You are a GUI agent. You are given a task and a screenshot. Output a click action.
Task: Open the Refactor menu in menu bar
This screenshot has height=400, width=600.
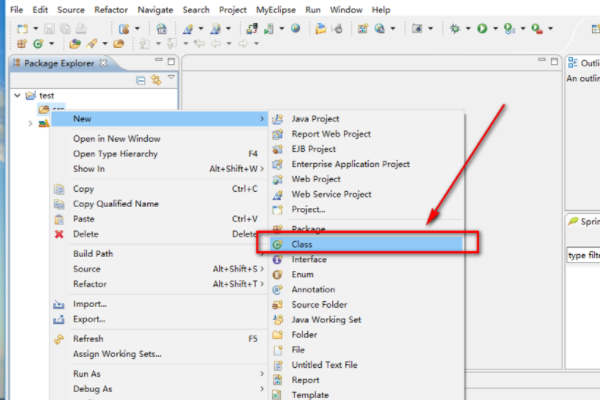[109, 9]
